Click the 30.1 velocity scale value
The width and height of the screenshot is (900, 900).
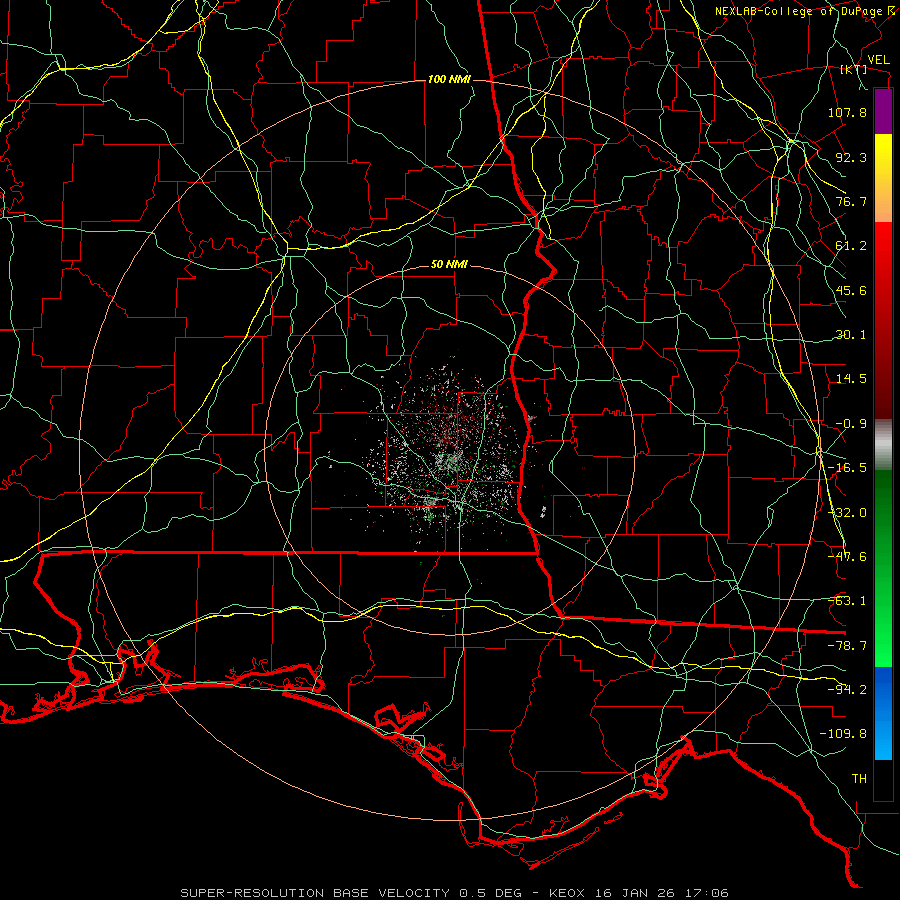851,335
